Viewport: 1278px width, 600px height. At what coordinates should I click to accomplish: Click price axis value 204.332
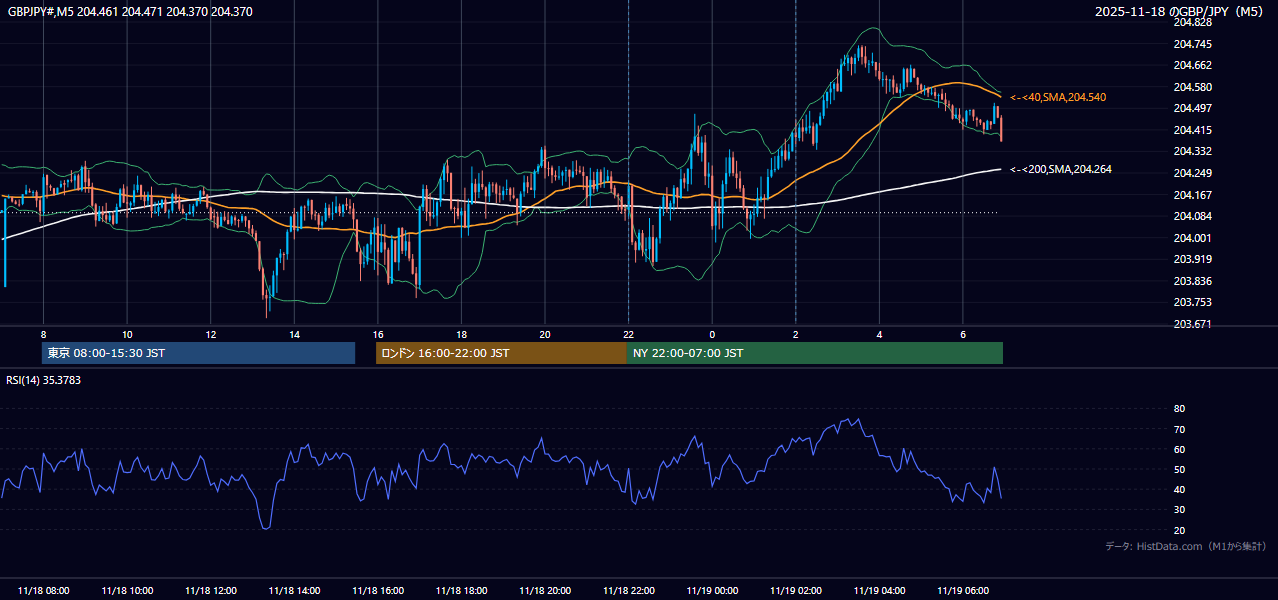tap(1192, 151)
